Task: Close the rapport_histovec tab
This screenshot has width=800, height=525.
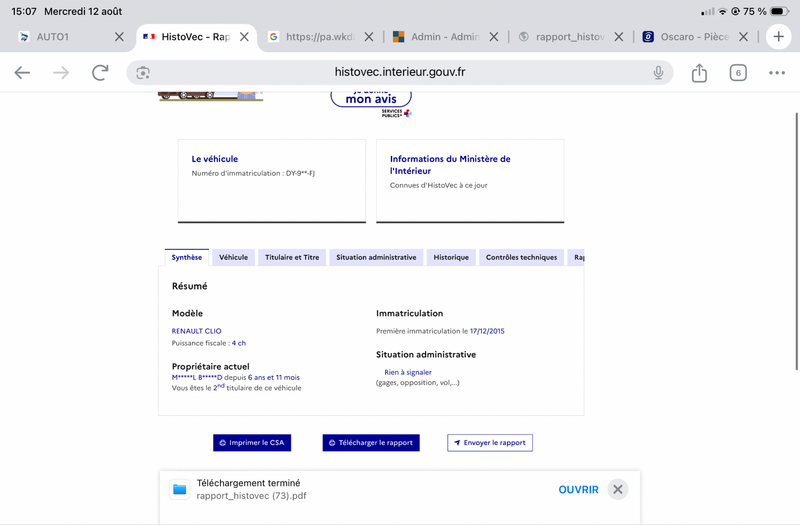Action: 618,37
